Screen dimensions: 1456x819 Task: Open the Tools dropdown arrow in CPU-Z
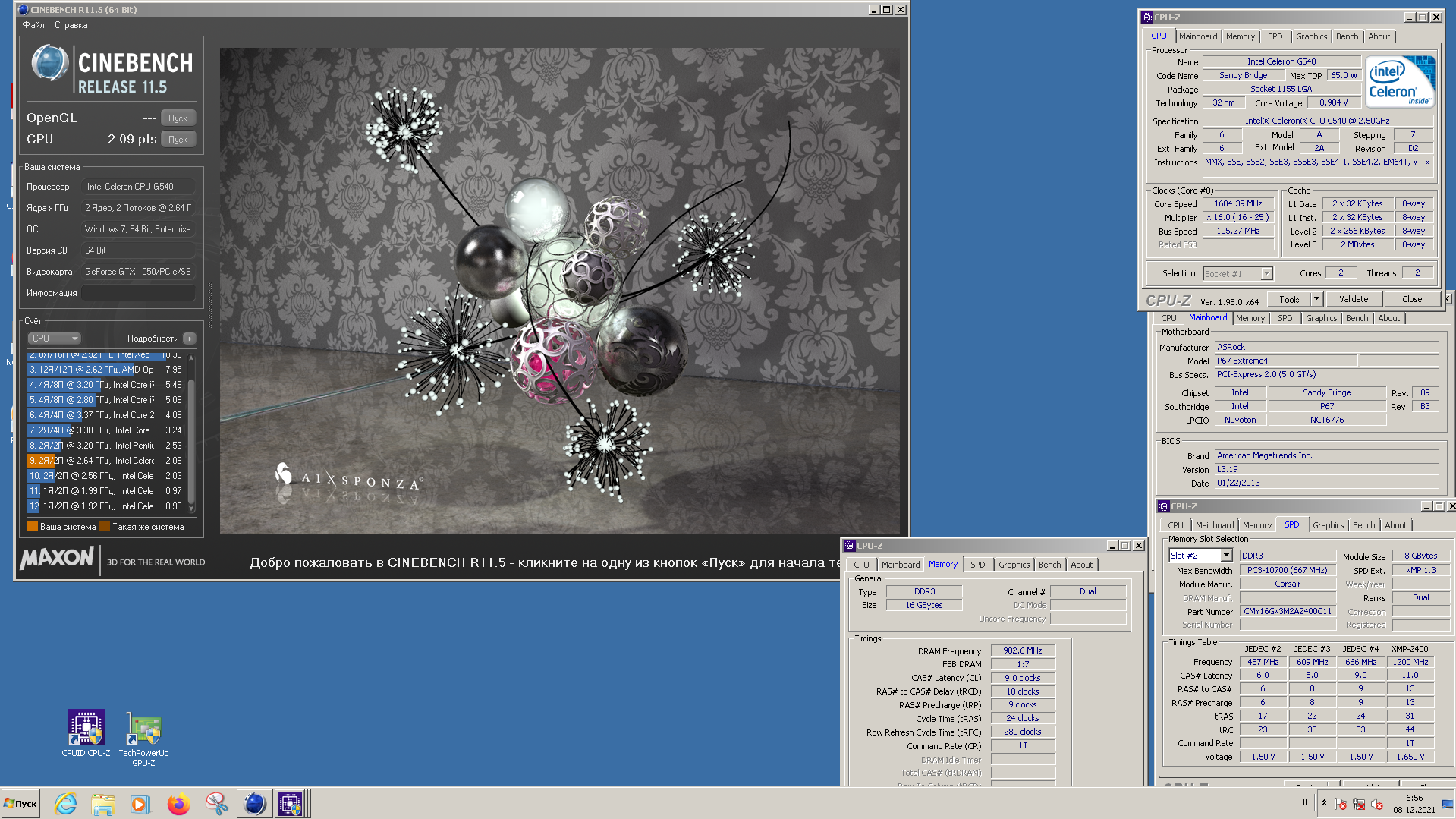click(x=1316, y=299)
